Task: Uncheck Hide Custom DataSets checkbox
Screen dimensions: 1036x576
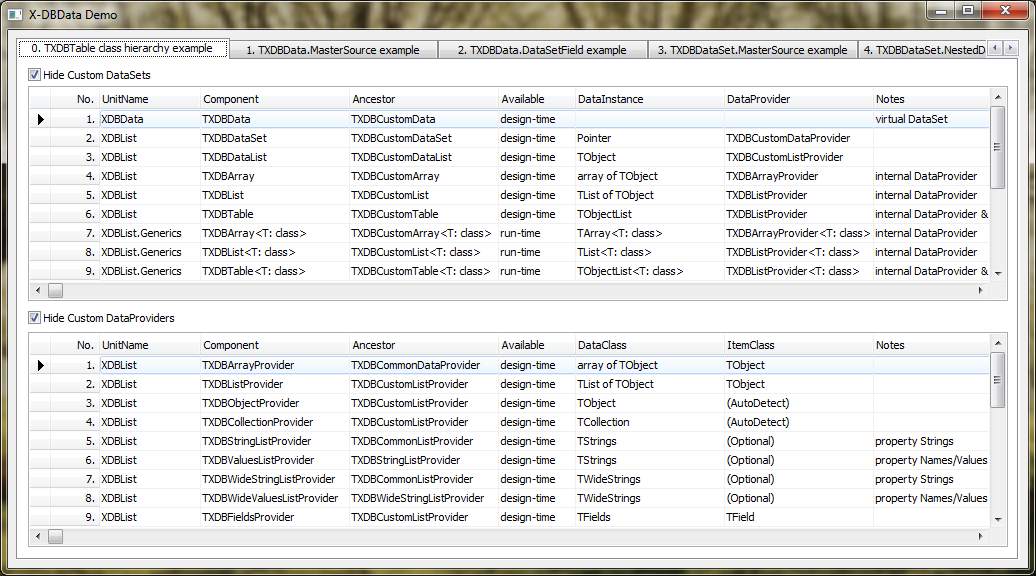Action: 35,75
